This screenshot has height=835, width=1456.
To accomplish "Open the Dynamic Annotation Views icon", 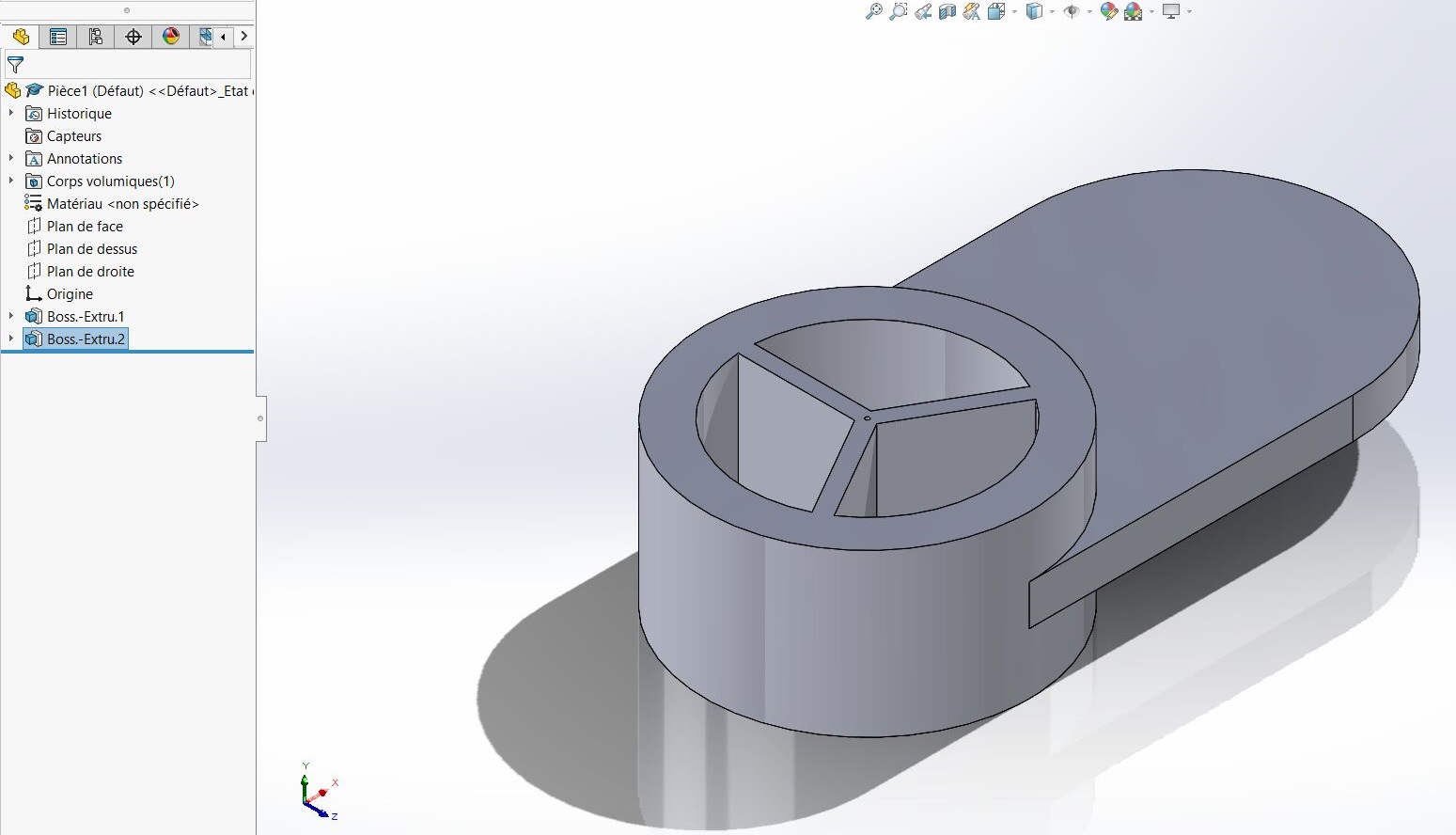I will [x=972, y=11].
